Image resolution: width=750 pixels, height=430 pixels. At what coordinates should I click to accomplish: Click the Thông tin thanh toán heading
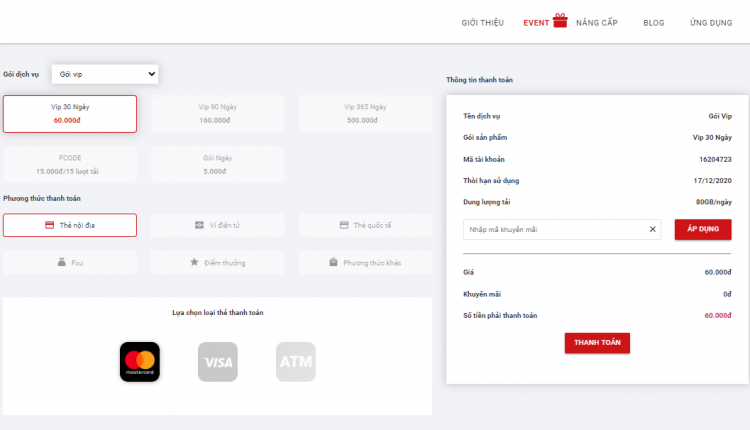click(479, 80)
